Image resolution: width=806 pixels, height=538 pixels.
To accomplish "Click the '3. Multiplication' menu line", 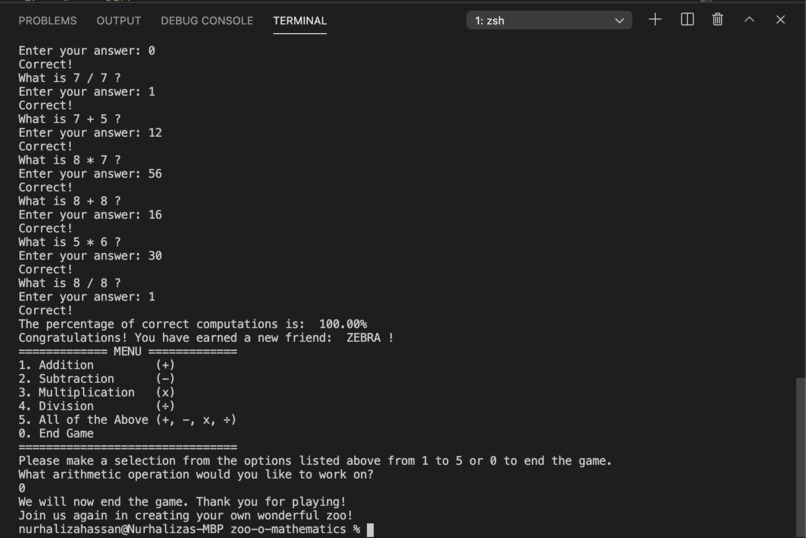I will coord(97,393).
